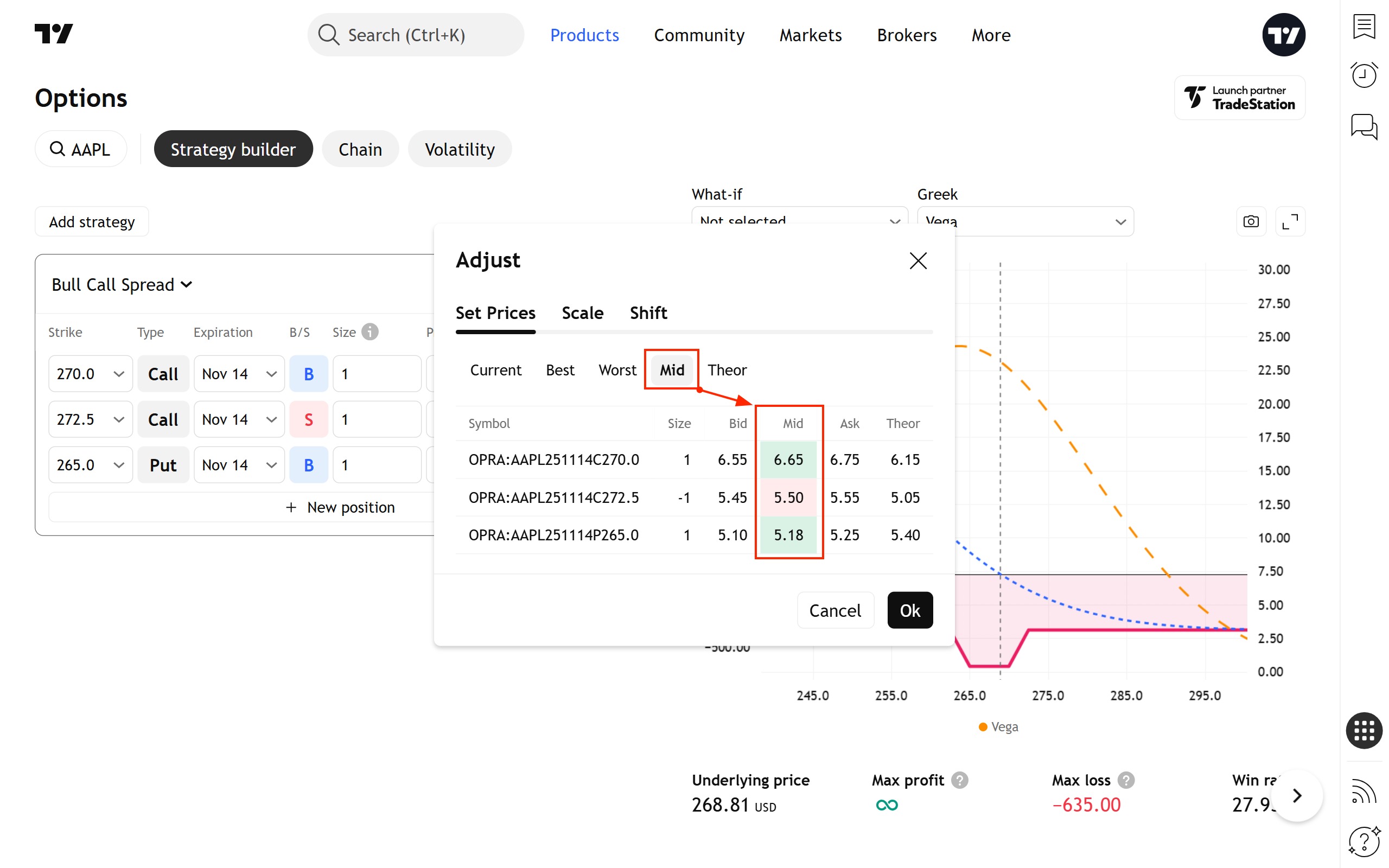Toggle the S sell button on 272.5 leg
Screen dimensions: 1389x868
pos(308,420)
